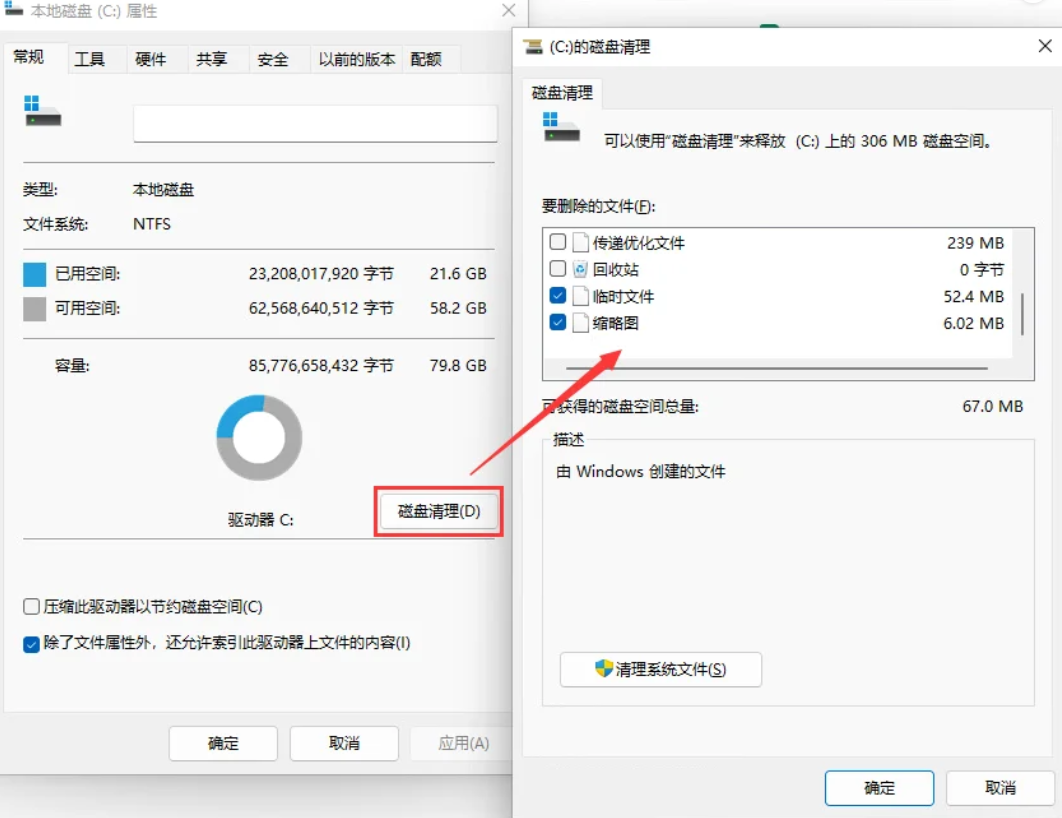Click the file list vertical scrollbar

click(1021, 314)
